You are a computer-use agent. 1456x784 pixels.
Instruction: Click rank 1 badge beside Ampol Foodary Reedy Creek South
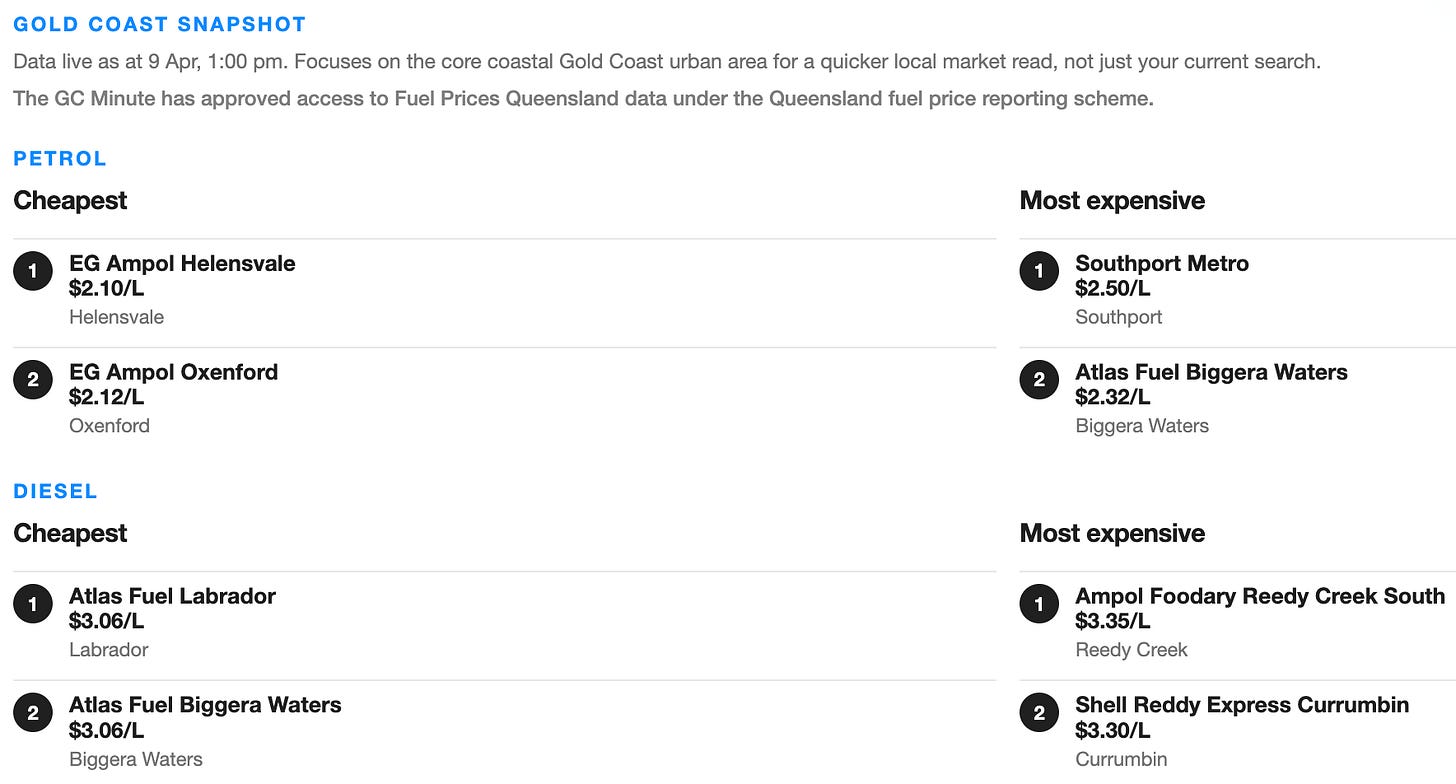pos(1039,603)
